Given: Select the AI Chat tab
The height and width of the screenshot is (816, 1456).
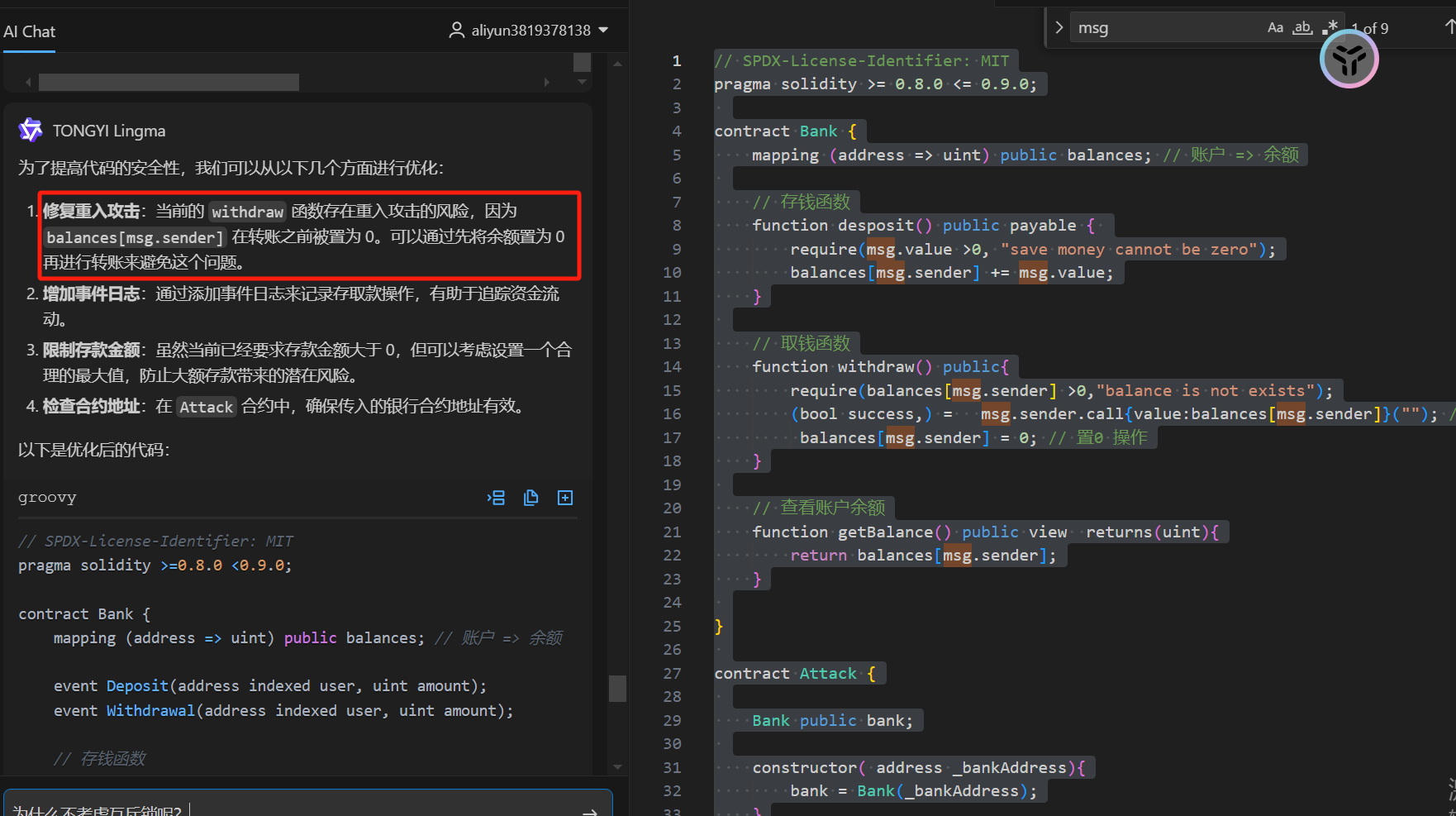Looking at the screenshot, I should pos(29,31).
